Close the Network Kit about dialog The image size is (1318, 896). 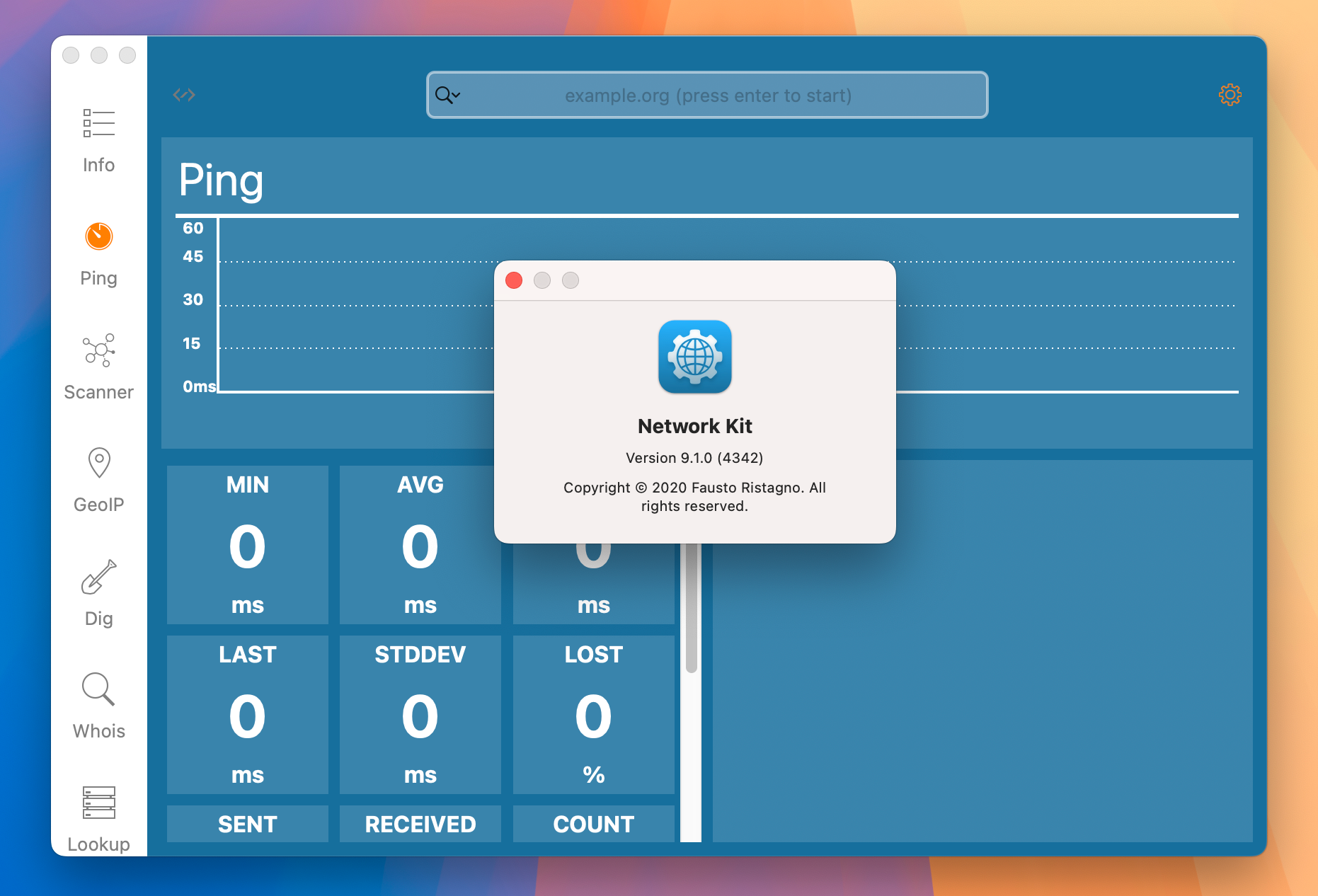pyautogui.click(x=514, y=280)
